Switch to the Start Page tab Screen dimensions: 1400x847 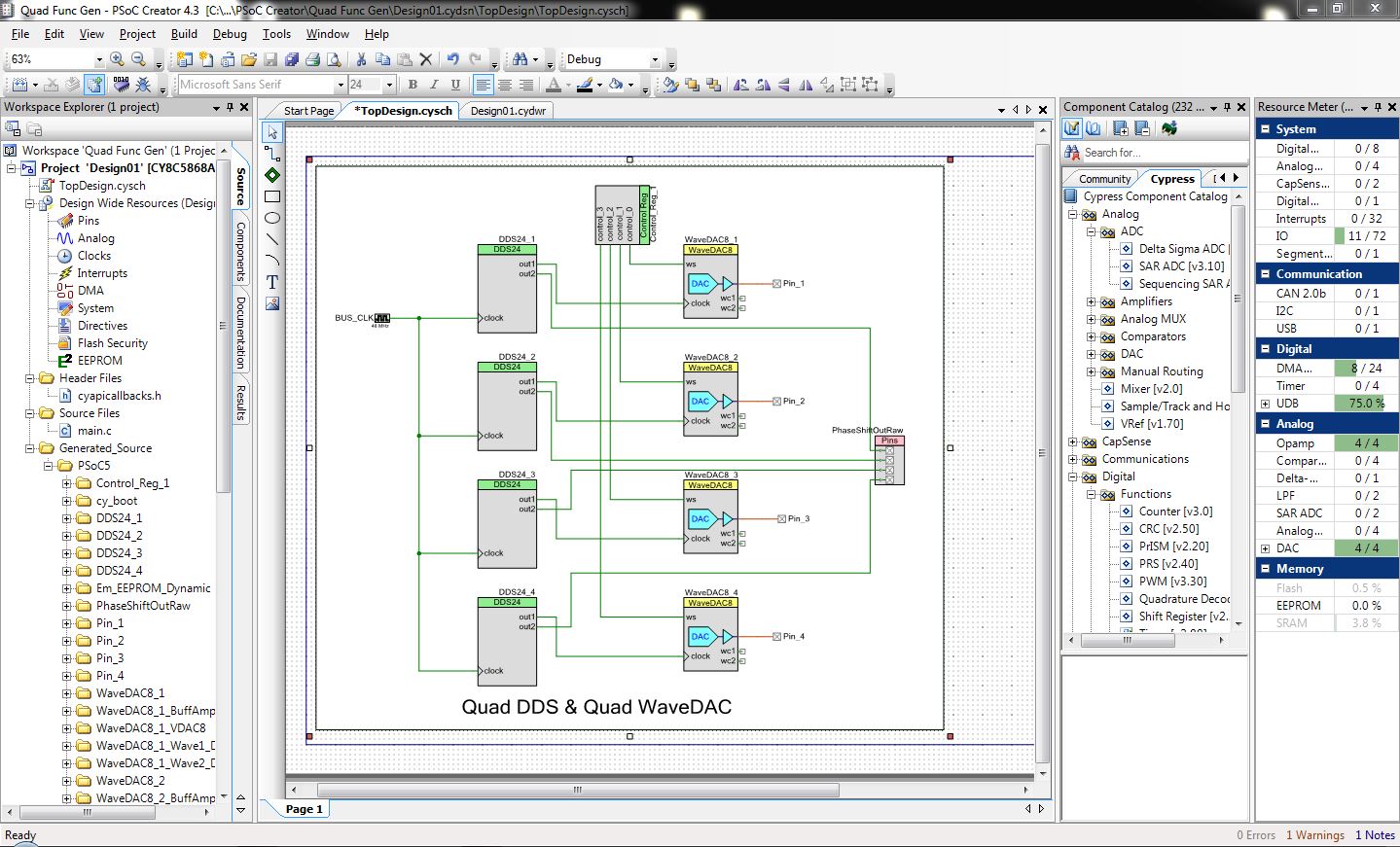point(308,111)
